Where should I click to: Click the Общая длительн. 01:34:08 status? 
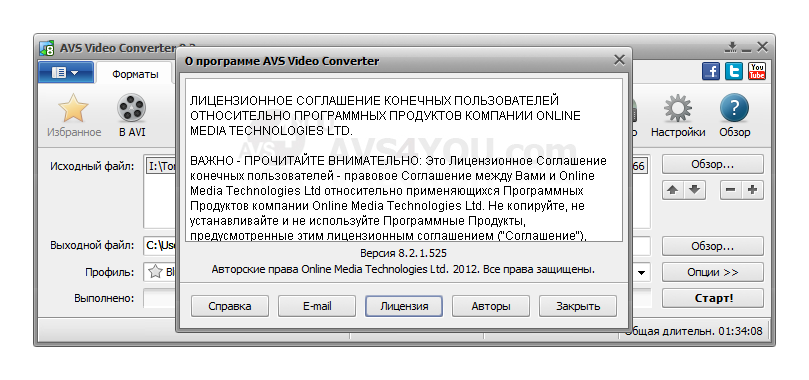[693, 331]
